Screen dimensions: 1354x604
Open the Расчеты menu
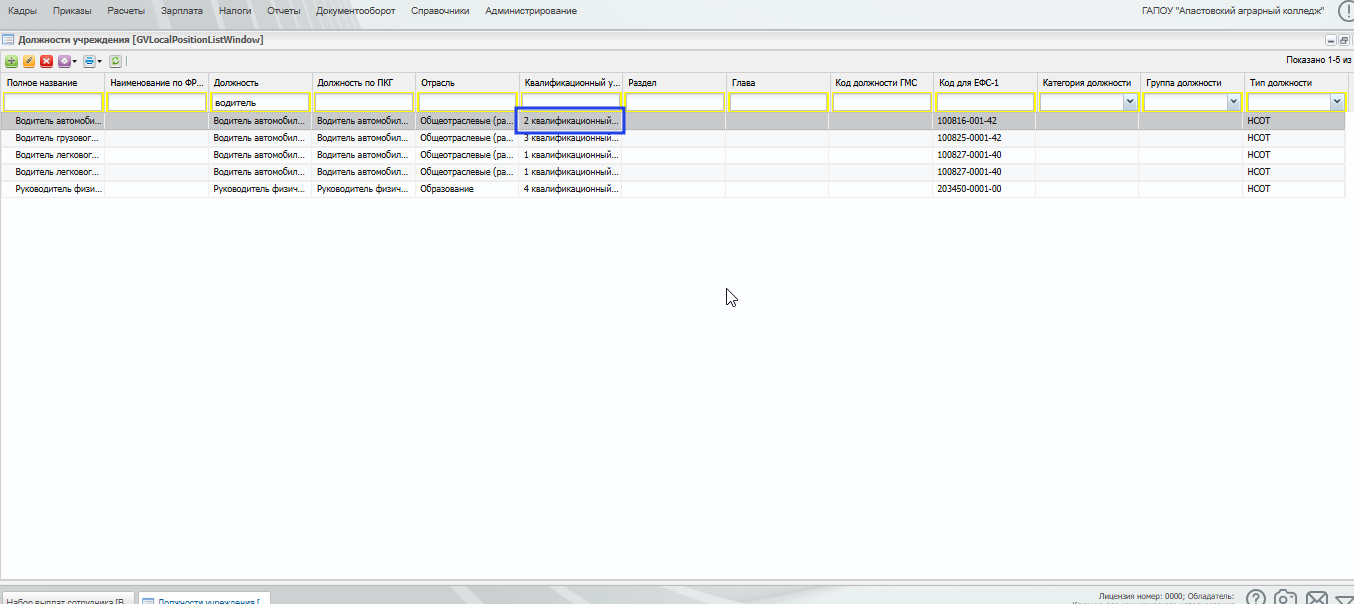click(x=126, y=11)
